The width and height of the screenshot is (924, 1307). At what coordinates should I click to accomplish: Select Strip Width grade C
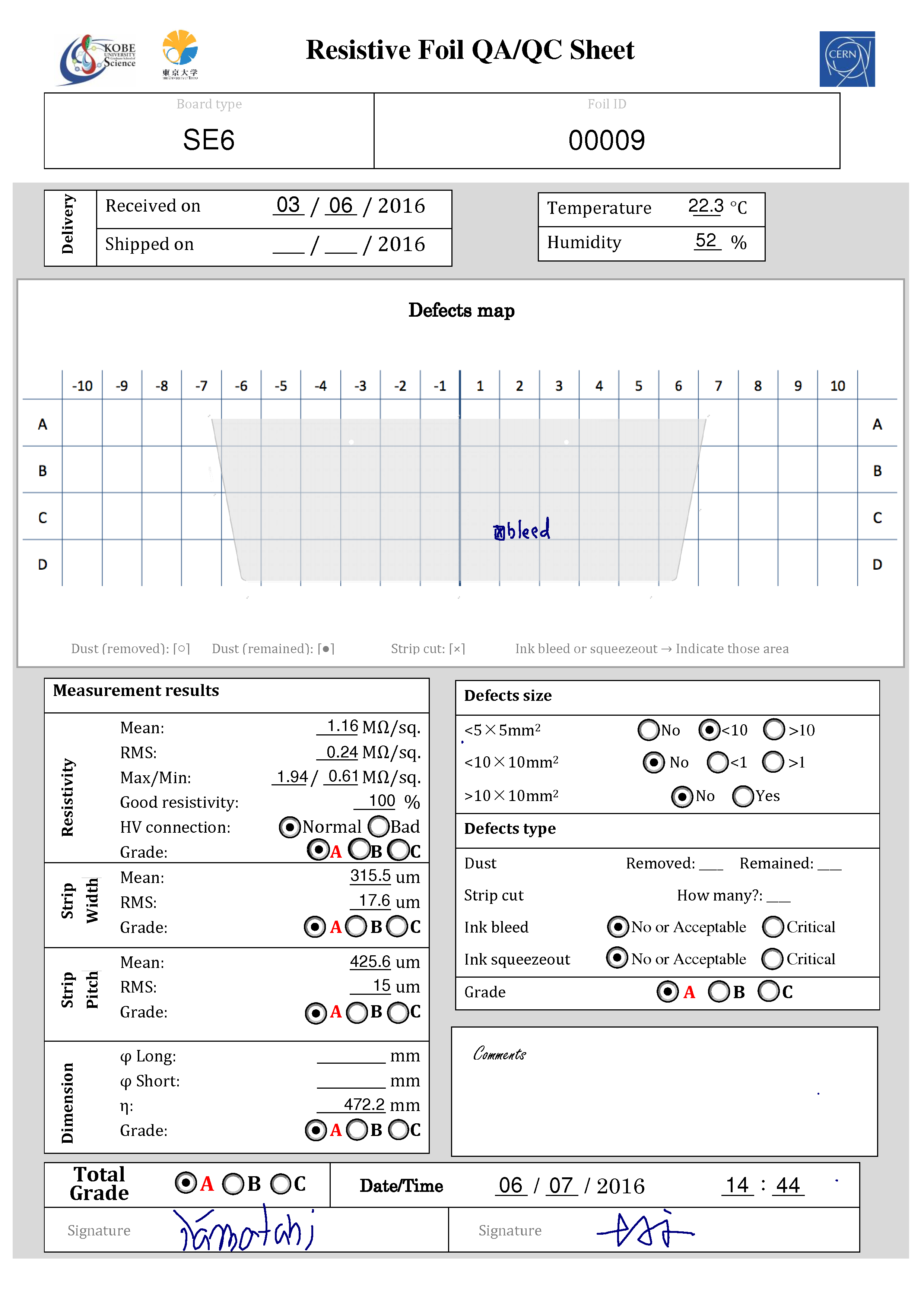coord(397,926)
